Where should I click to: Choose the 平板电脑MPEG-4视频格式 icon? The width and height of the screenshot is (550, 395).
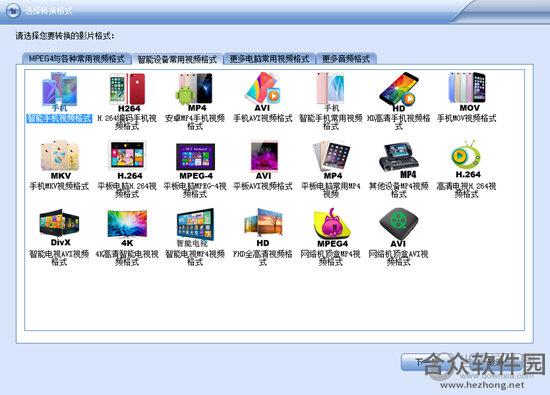point(195,161)
